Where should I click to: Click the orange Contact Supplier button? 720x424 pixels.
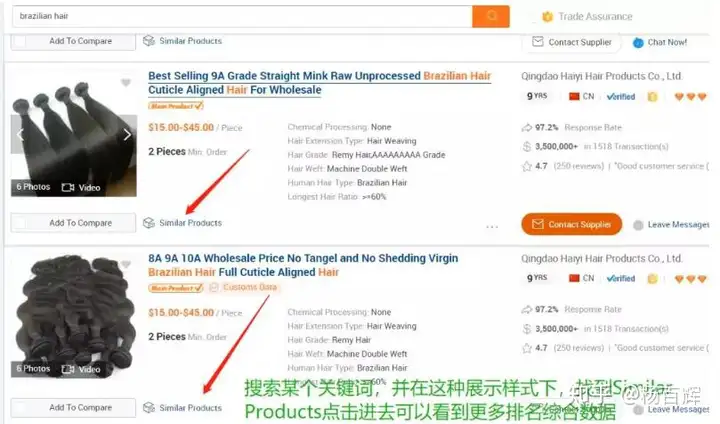point(571,224)
